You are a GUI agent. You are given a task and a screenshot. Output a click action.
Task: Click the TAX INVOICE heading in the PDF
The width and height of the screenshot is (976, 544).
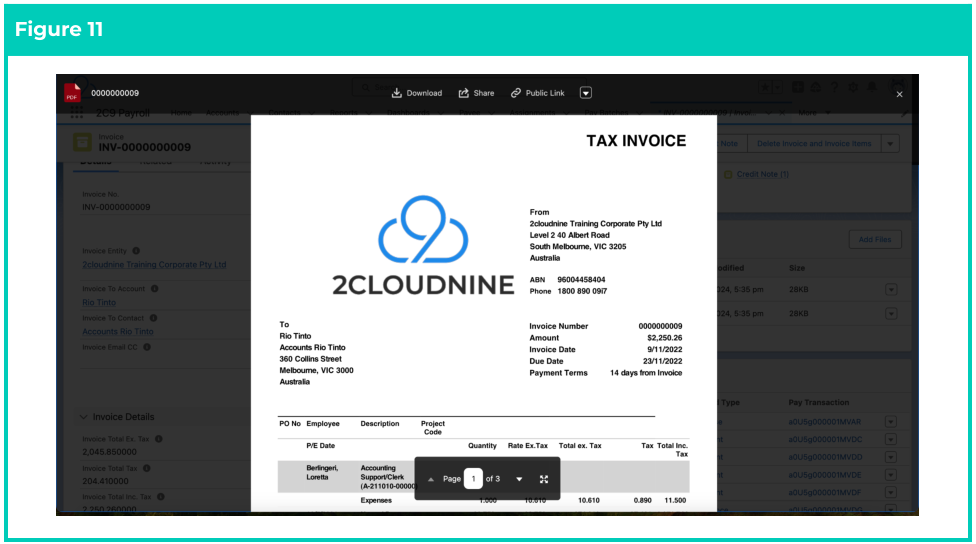[636, 141]
